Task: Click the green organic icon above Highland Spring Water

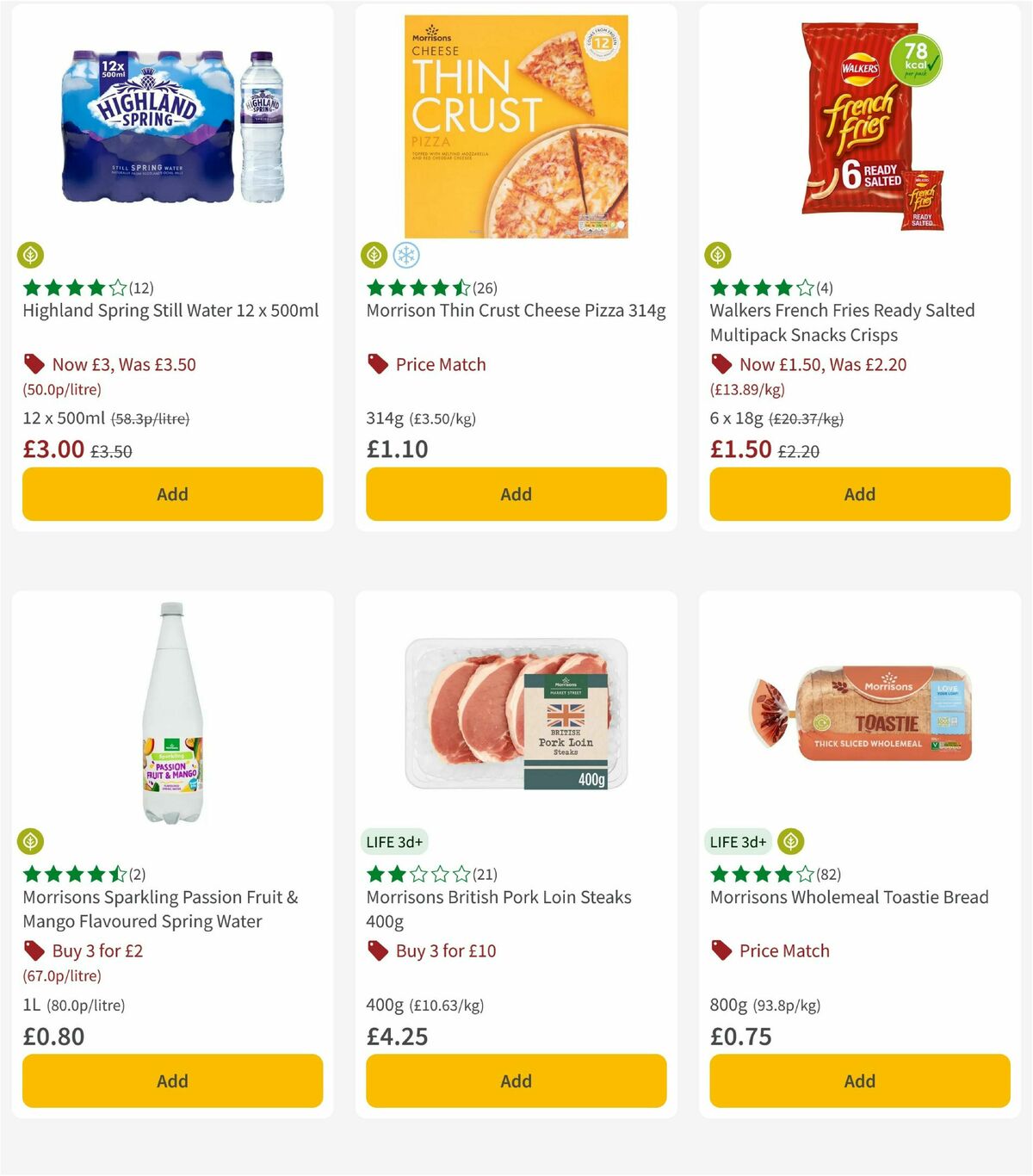Action: pos(31,256)
